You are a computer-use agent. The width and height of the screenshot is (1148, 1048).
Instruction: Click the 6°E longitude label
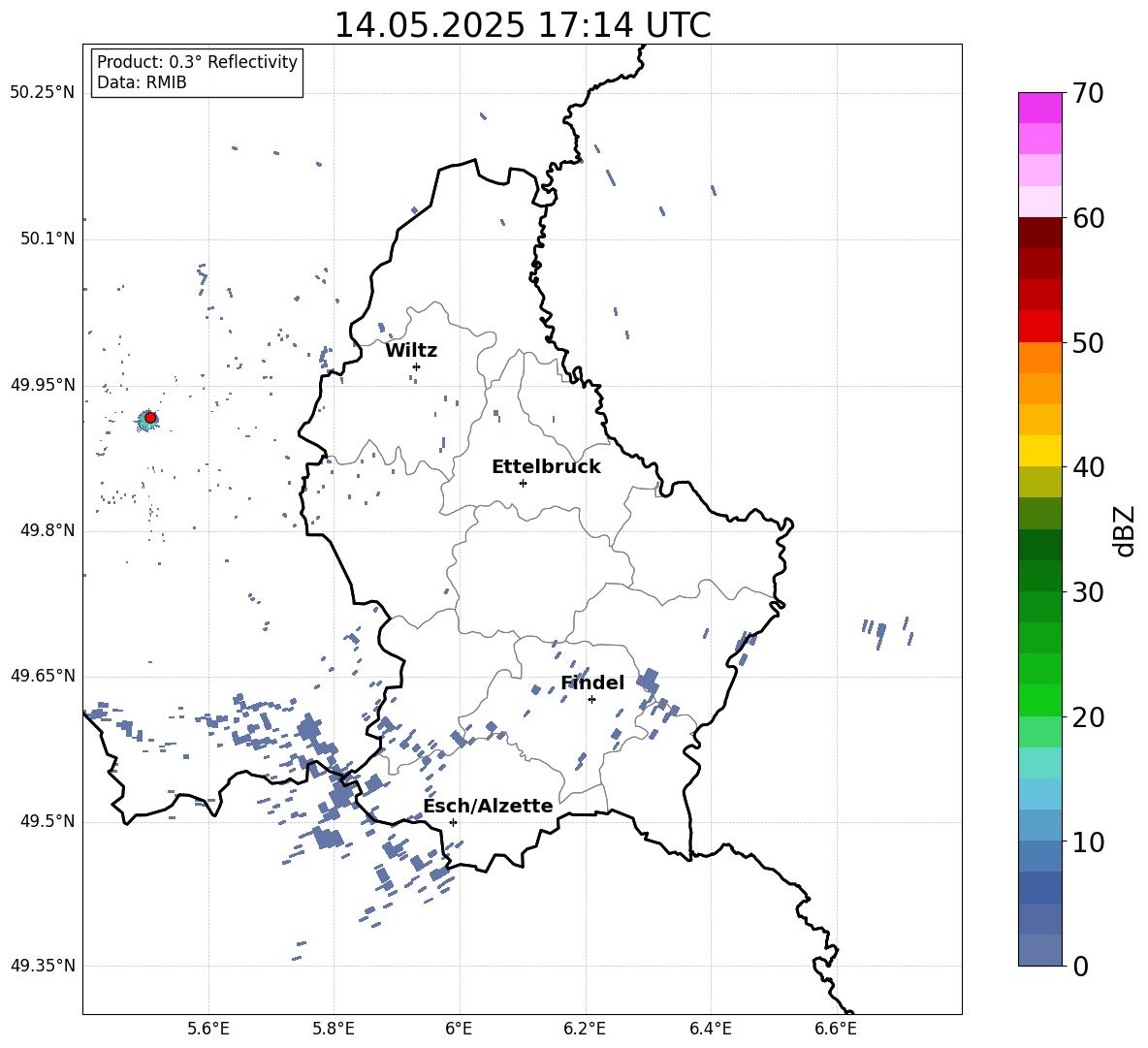tap(459, 1029)
